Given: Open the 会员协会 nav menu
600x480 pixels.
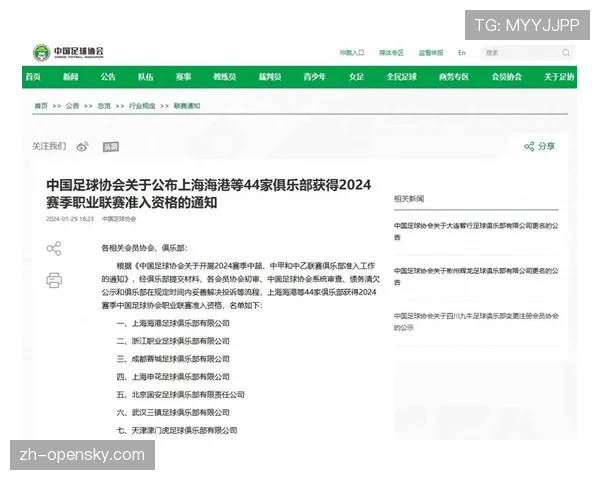Looking at the screenshot, I should tap(507, 77).
